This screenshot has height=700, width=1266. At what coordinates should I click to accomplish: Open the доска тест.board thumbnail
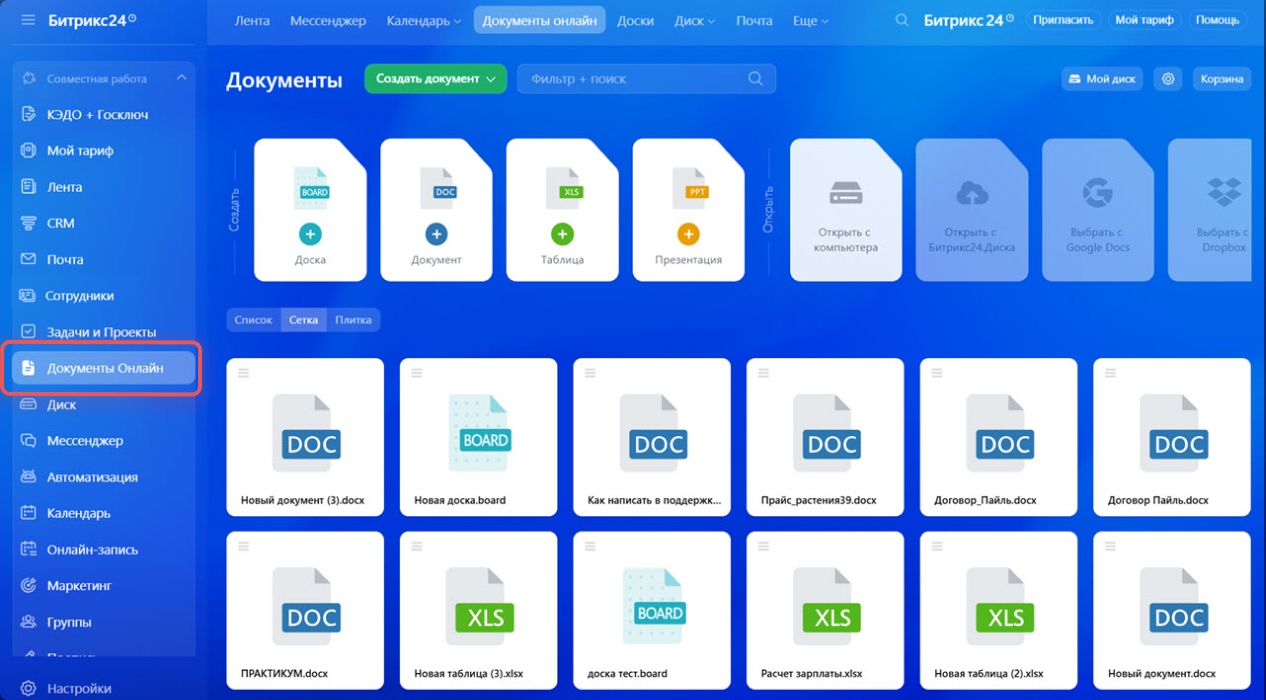651,610
